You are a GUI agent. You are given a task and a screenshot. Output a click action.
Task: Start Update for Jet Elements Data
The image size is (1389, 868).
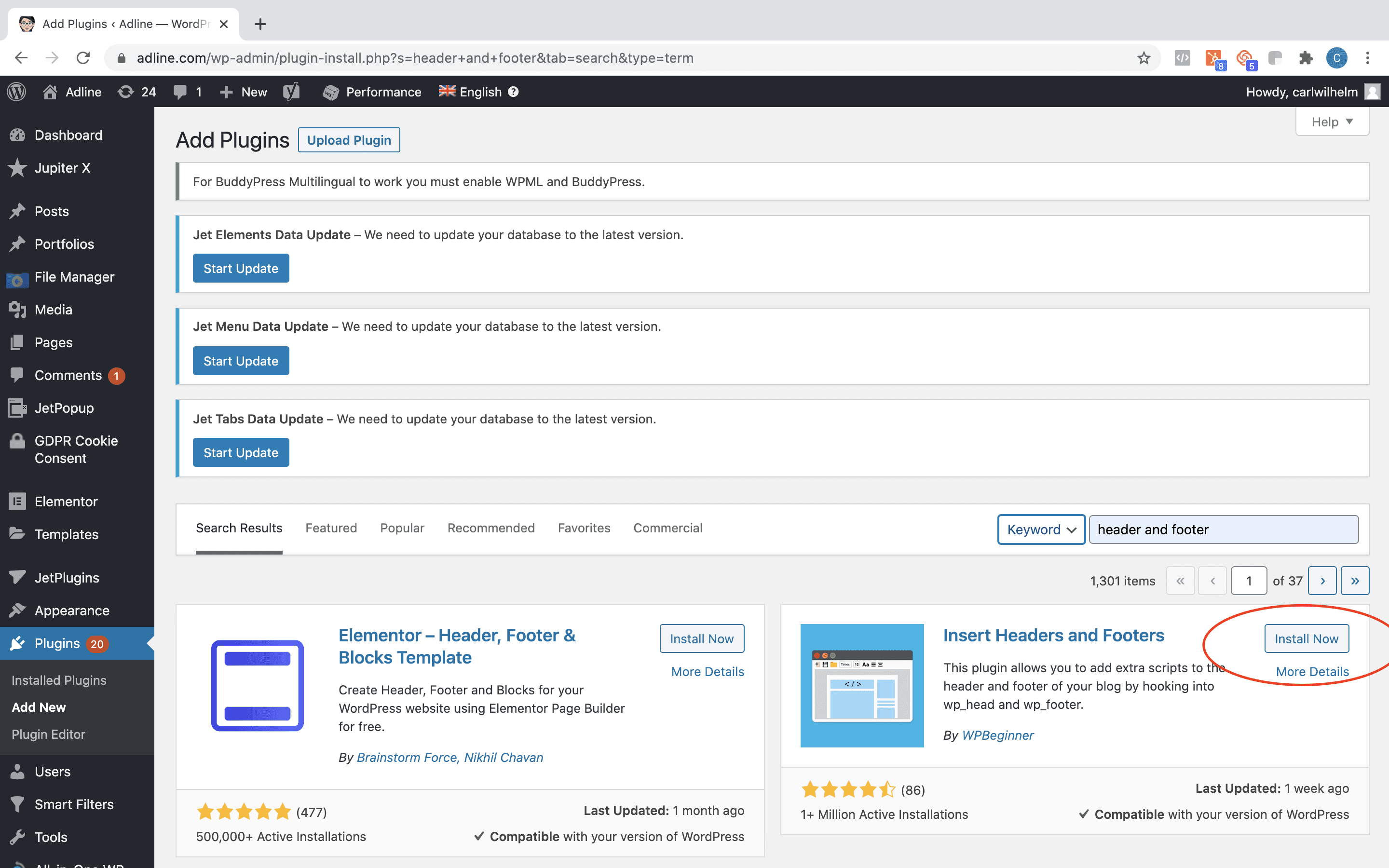pos(241,268)
